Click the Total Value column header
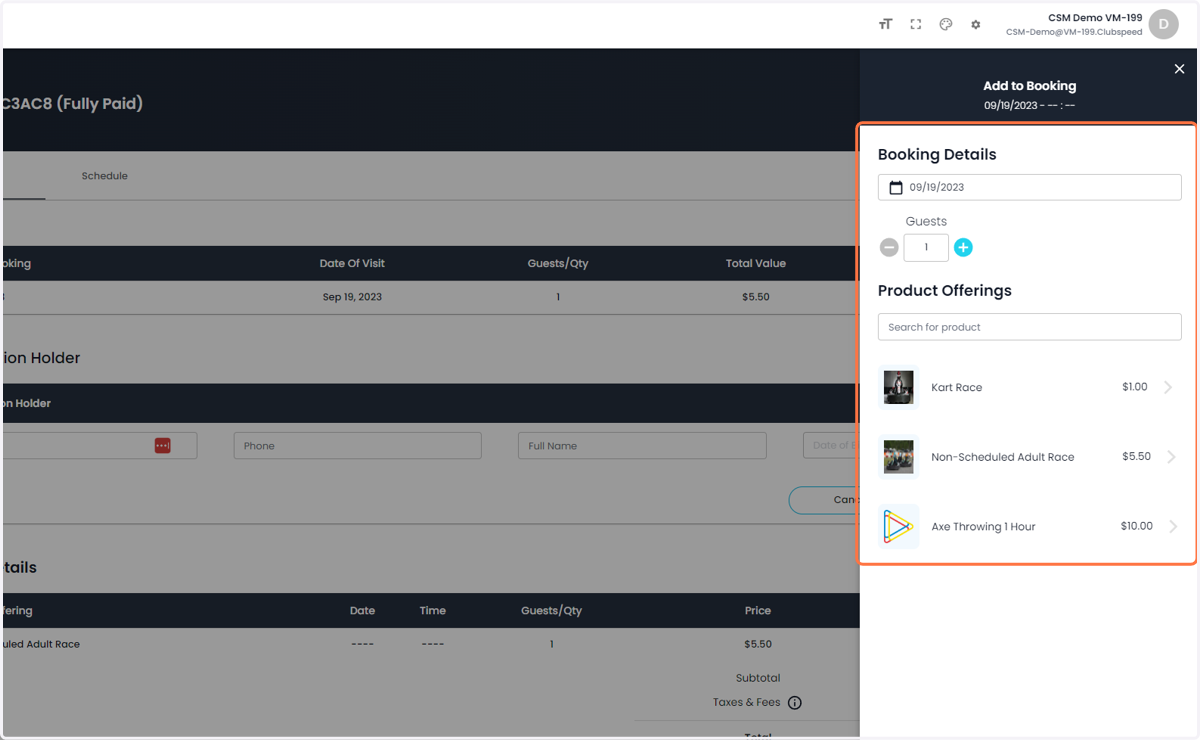 [756, 263]
